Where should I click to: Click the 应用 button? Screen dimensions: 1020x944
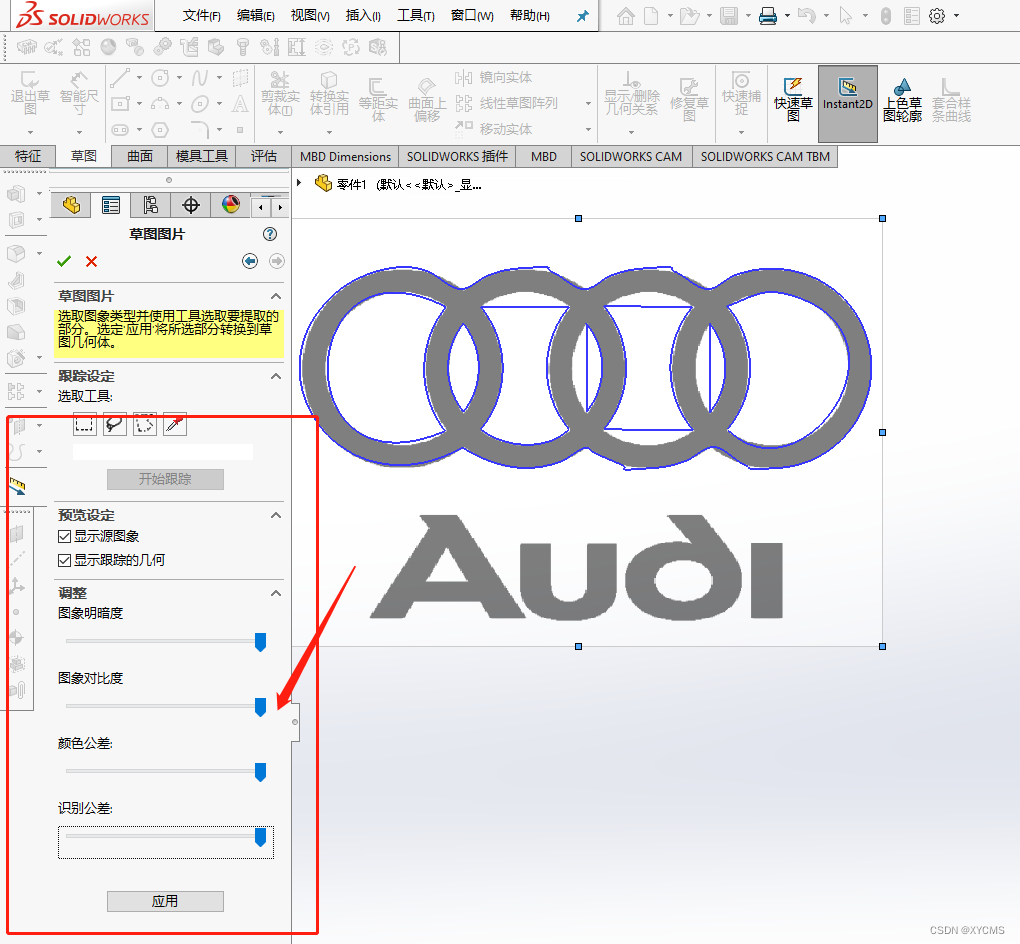click(x=165, y=901)
